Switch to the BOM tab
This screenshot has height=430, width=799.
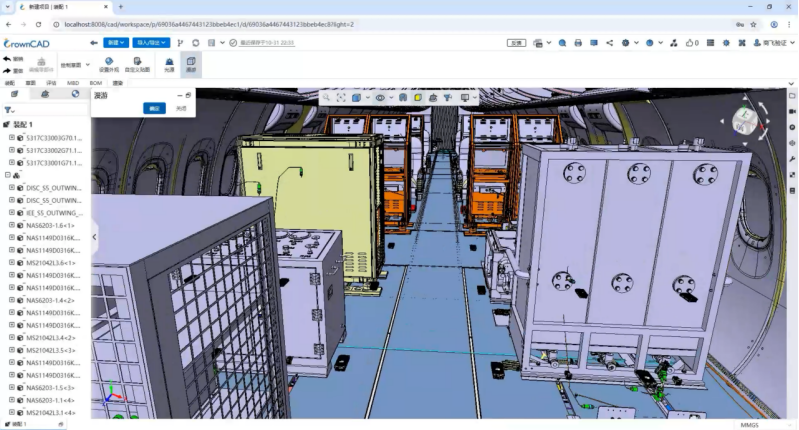click(96, 83)
